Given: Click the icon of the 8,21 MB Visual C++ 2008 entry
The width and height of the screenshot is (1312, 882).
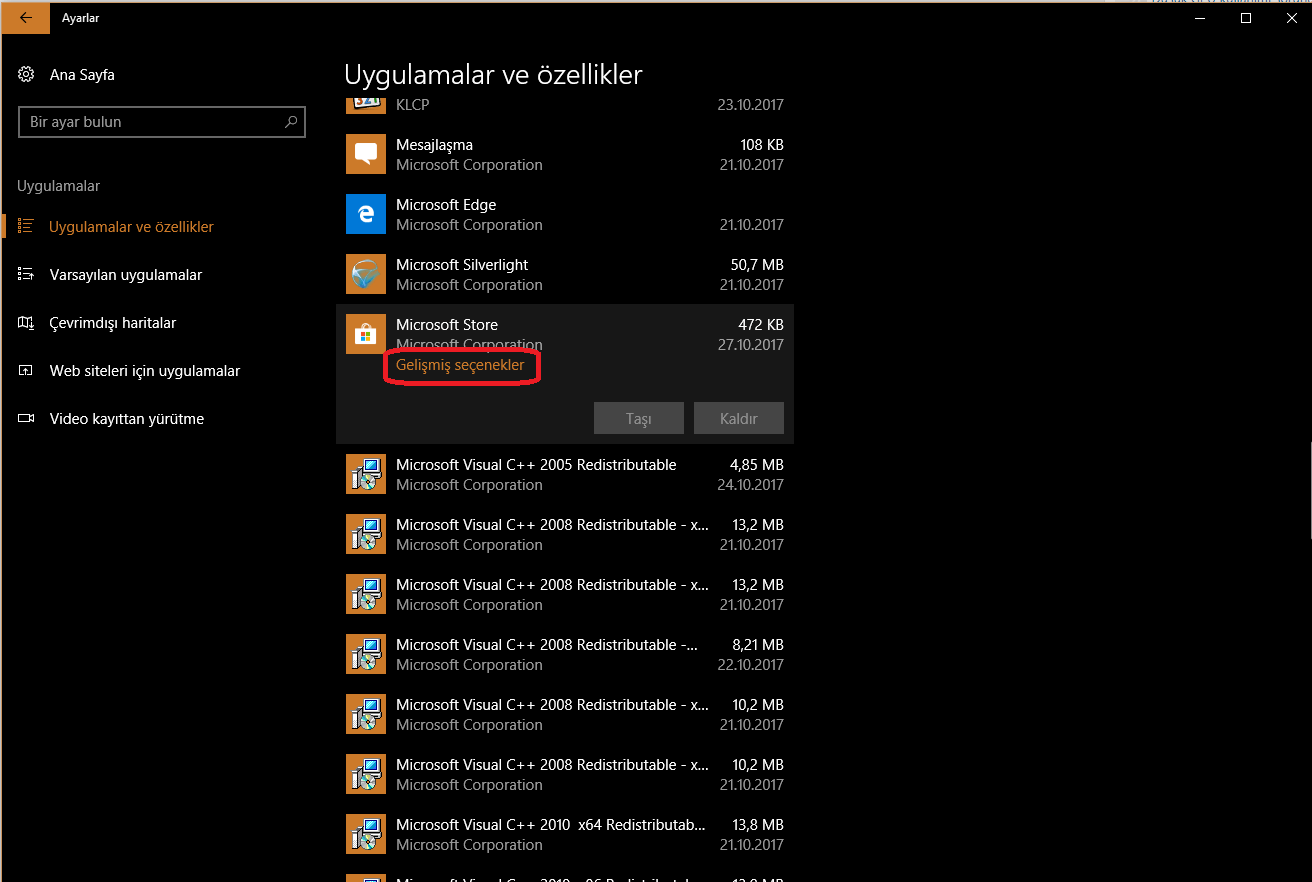Looking at the screenshot, I should [x=366, y=654].
